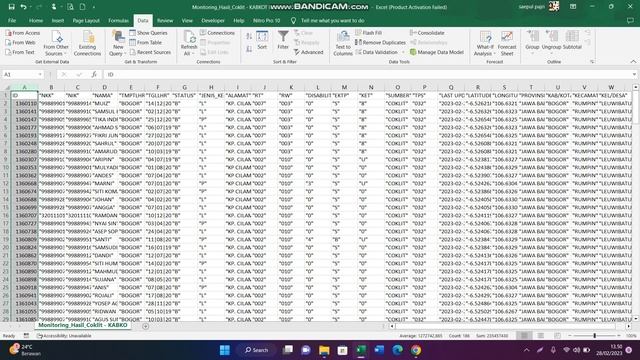Open the Nitro Pro 10 tab
The height and width of the screenshot is (360, 640).
pyautogui.click(x=267, y=20)
